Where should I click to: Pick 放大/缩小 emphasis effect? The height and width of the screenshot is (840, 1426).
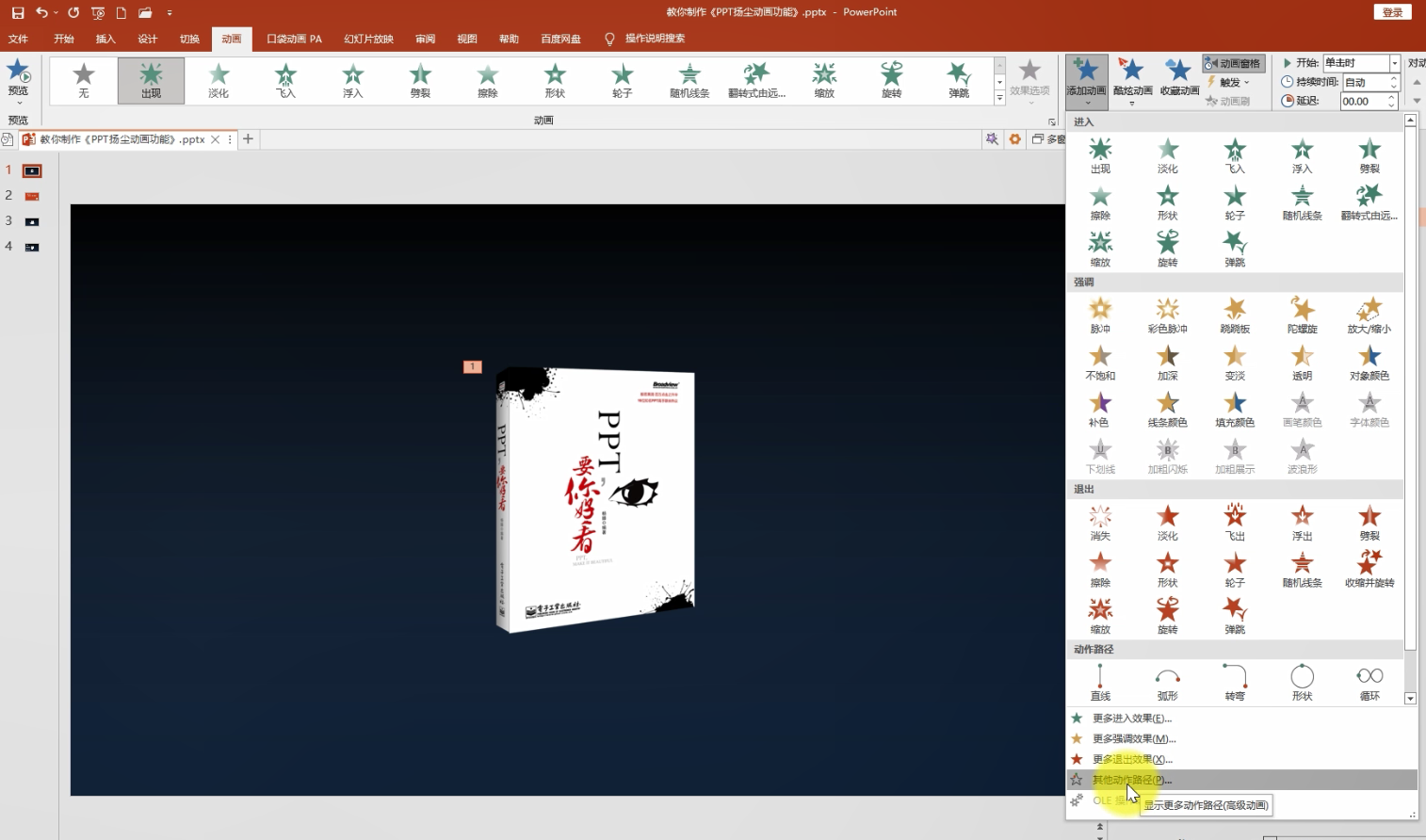coord(1369,316)
